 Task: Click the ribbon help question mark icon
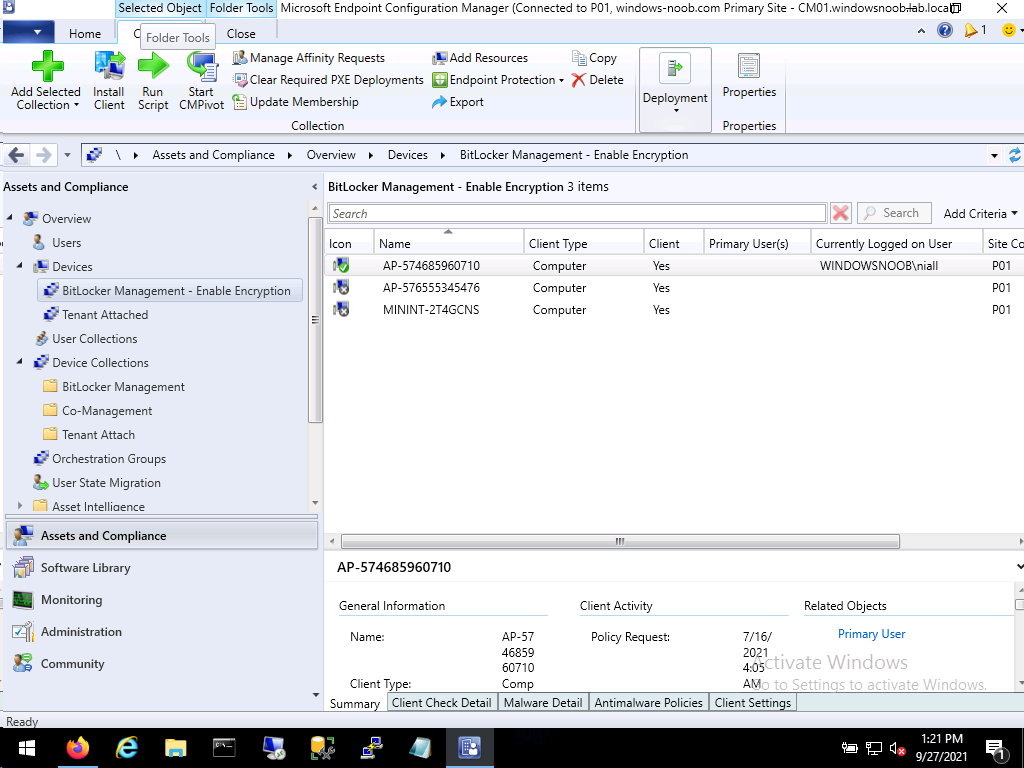tap(944, 31)
